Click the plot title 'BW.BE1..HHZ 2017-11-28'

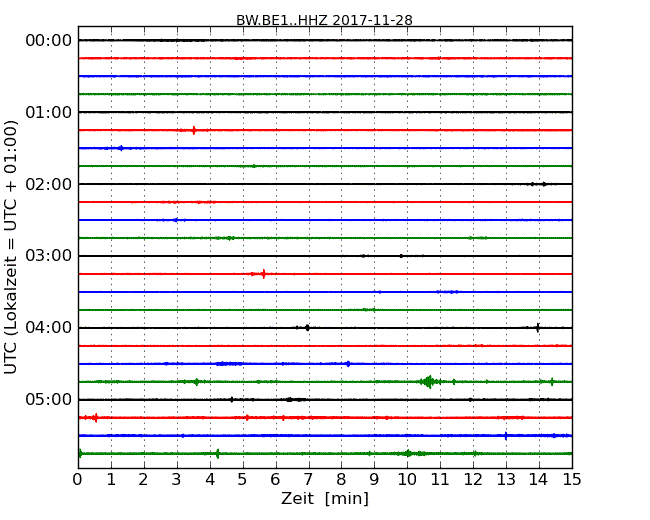[x=324, y=20]
